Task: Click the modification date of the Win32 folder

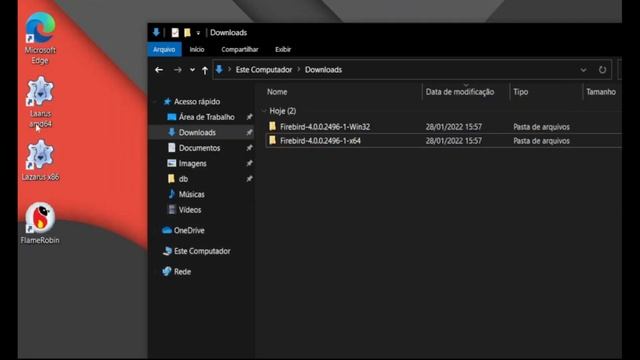Action: [453, 127]
